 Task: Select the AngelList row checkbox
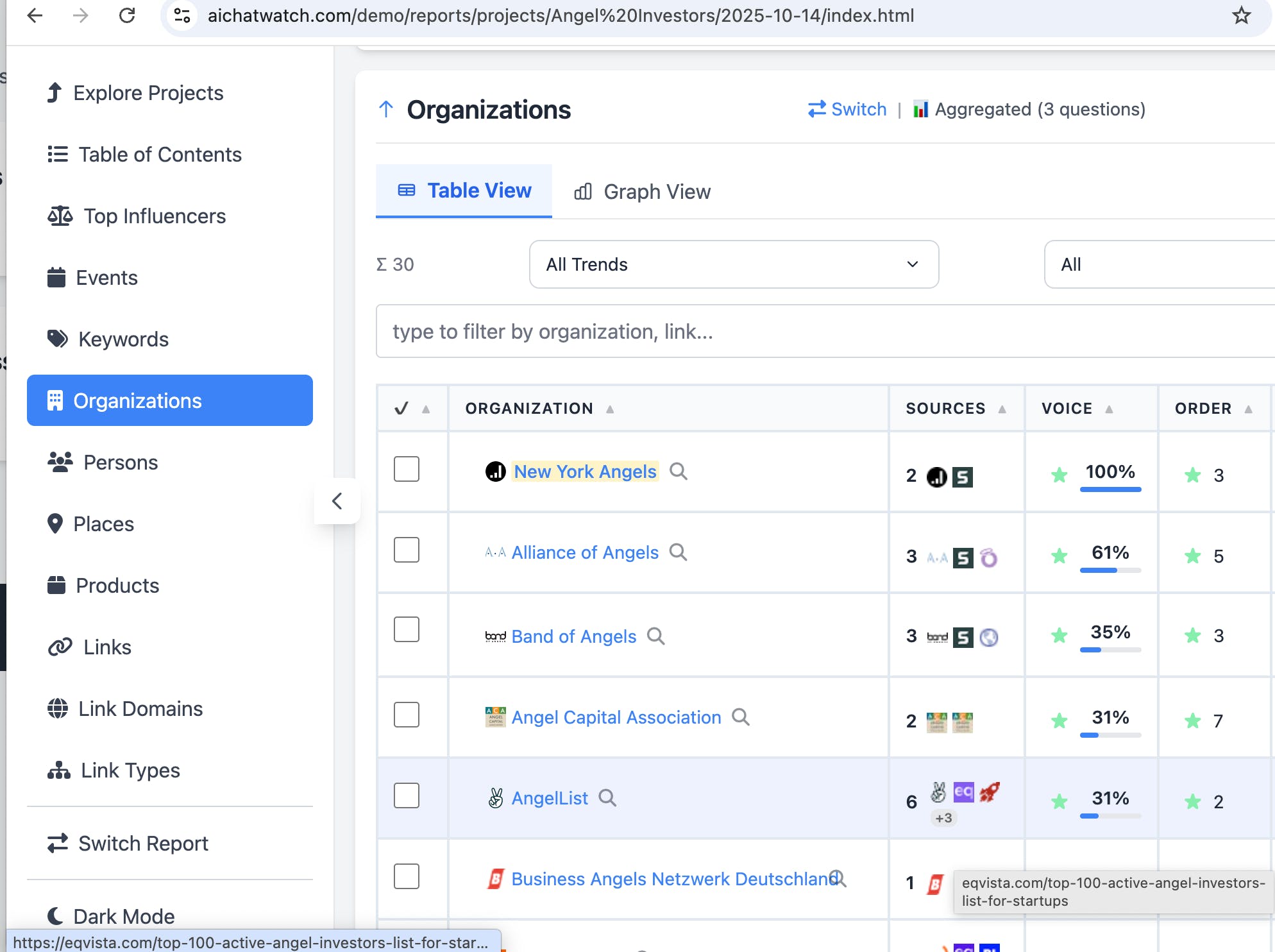pyautogui.click(x=407, y=795)
